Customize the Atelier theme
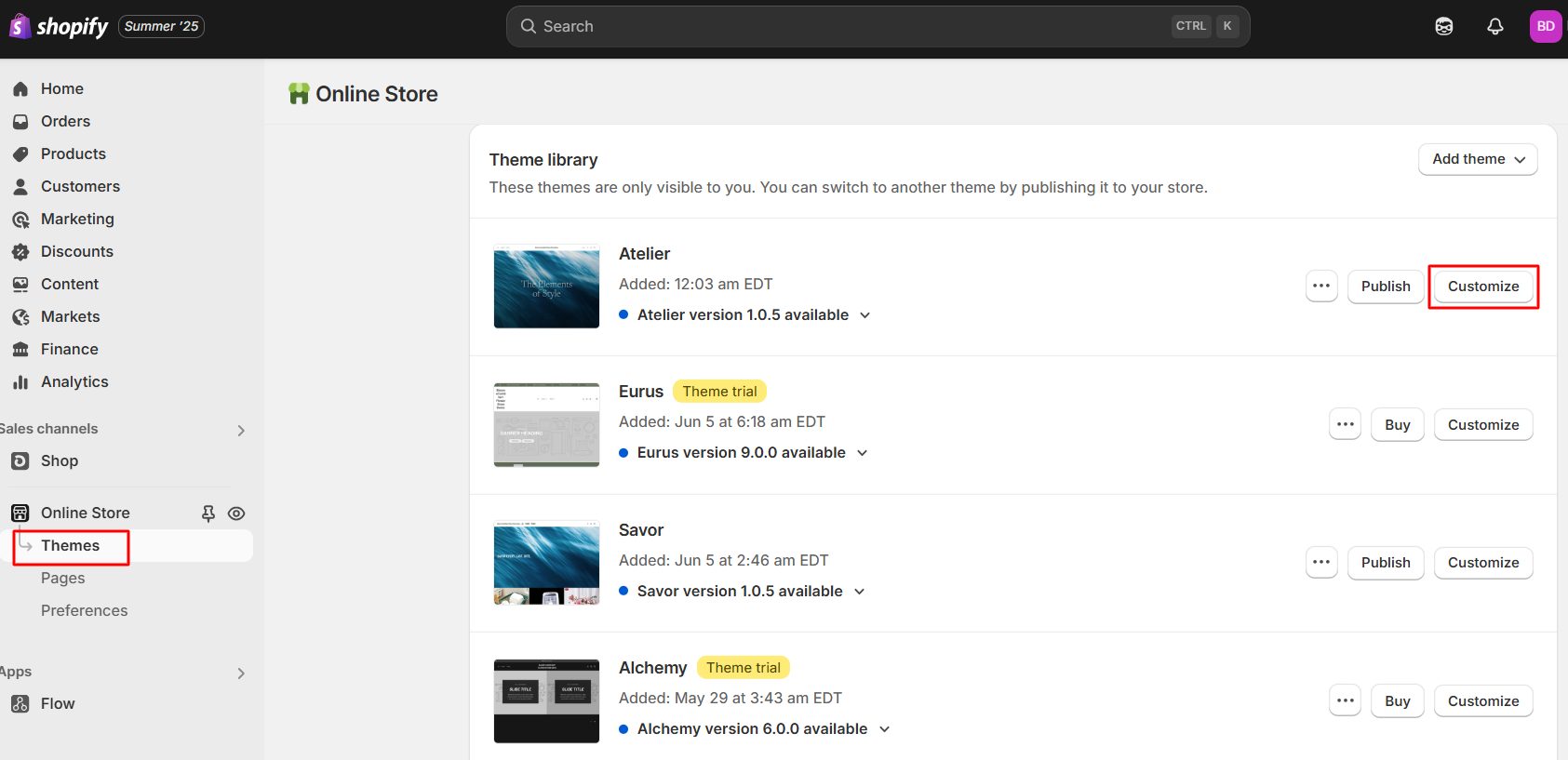Image resolution: width=1568 pixels, height=760 pixels. 1483,287
